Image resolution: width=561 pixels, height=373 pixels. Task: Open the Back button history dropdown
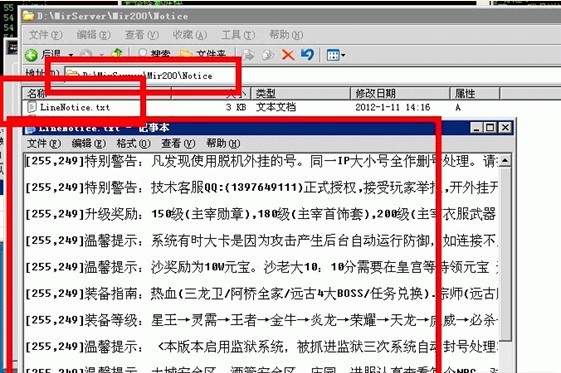coord(71,55)
